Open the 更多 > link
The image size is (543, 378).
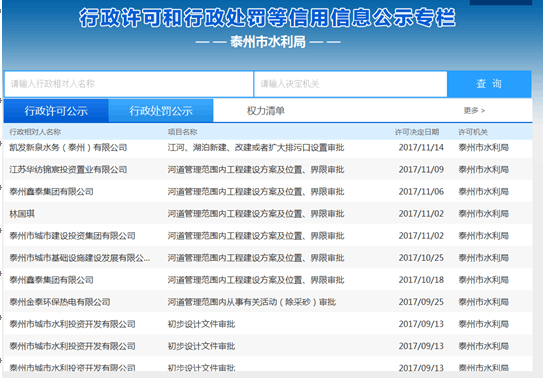pyautogui.click(x=474, y=111)
